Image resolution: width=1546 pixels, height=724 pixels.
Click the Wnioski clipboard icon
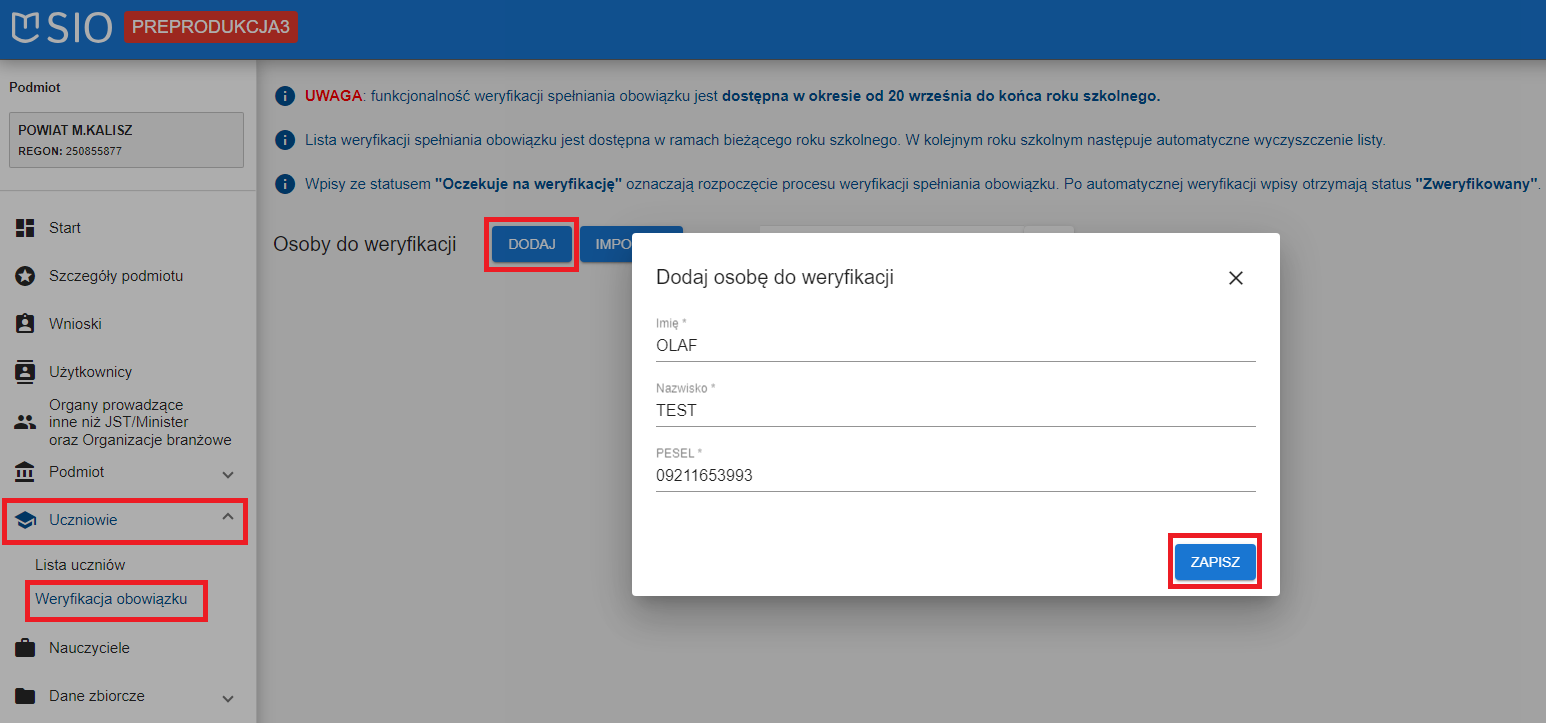[25, 324]
